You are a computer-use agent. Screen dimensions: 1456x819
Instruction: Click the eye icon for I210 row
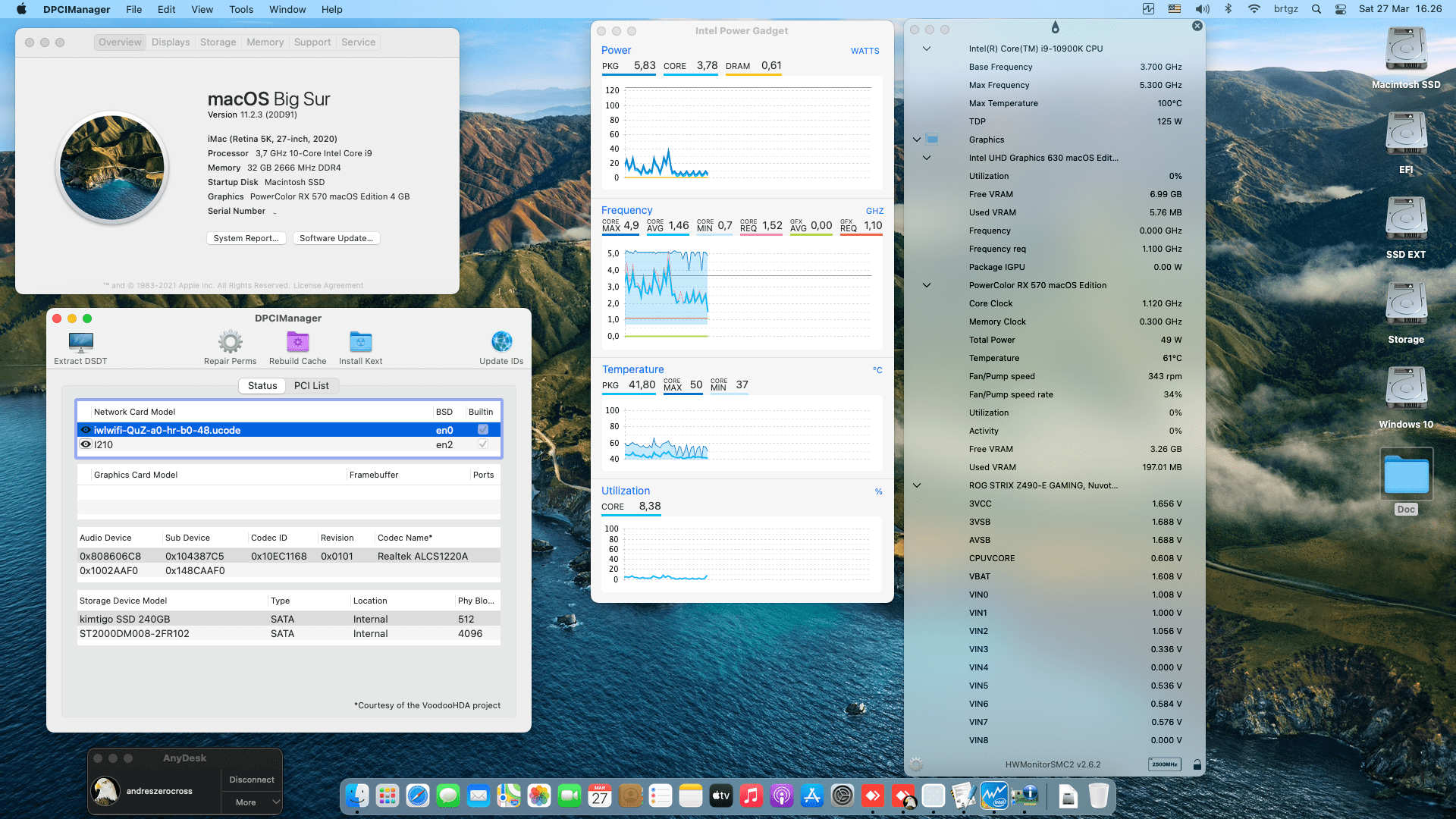(86, 444)
